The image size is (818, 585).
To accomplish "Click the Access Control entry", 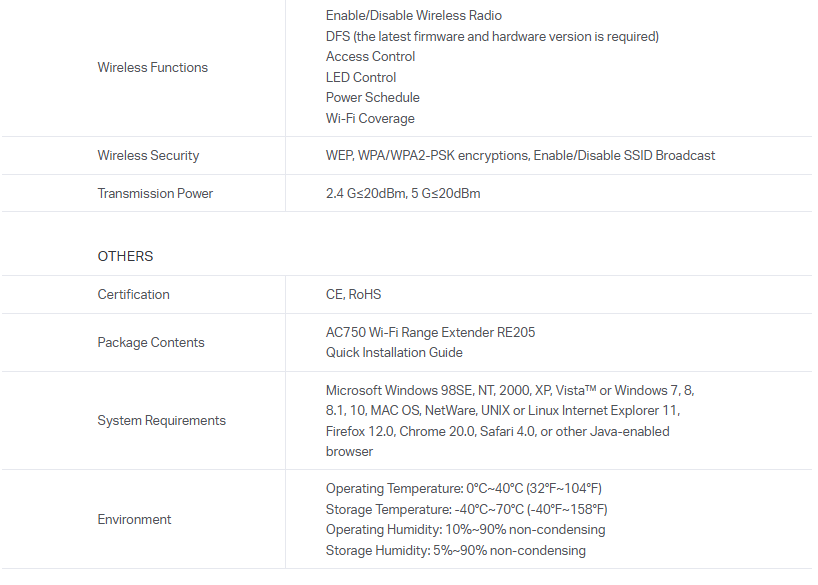I will click(370, 57).
